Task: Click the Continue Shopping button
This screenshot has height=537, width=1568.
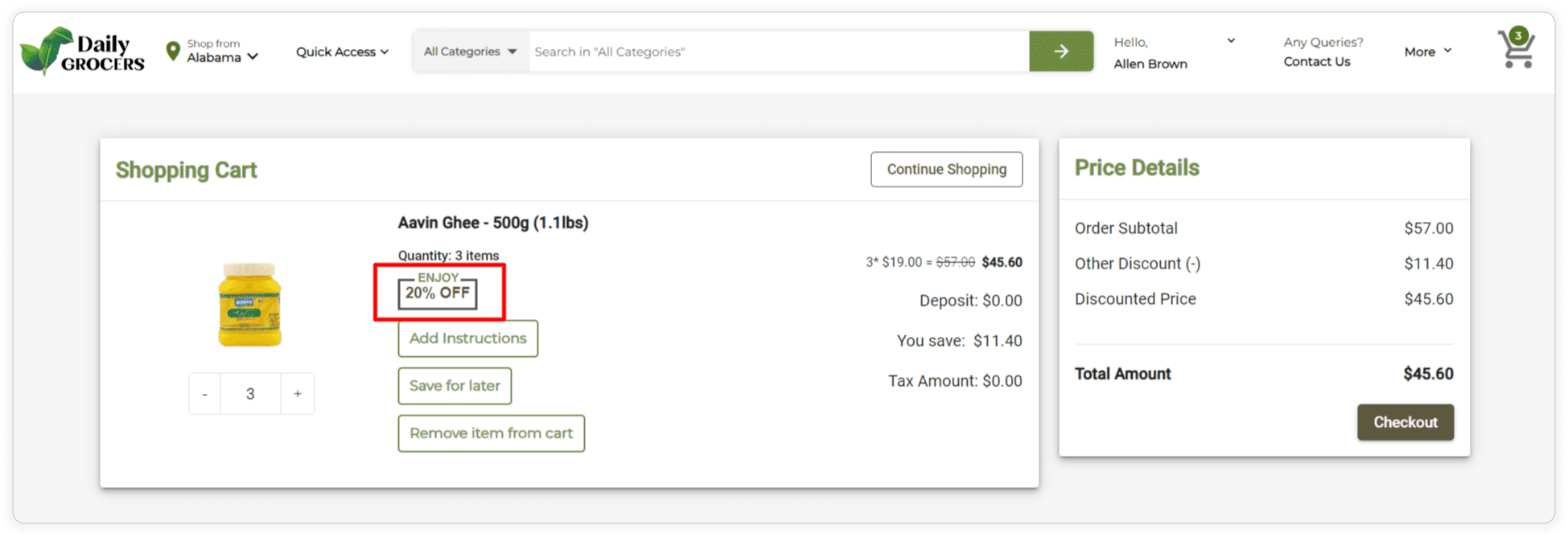Action: click(946, 170)
